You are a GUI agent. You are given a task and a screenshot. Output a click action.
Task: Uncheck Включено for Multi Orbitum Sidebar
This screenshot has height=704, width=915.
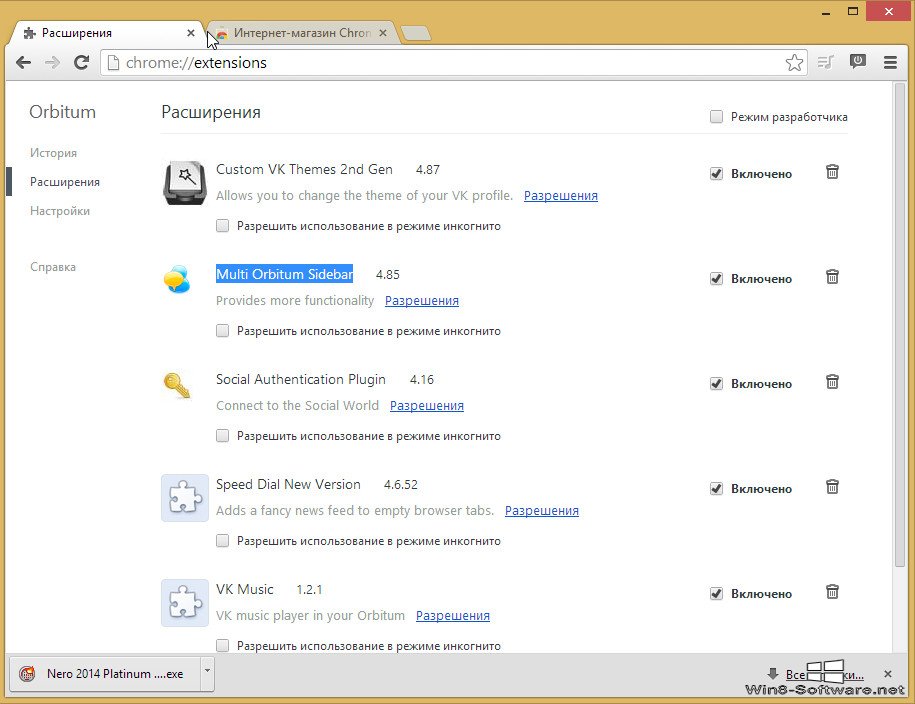pyautogui.click(x=716, y=279)
